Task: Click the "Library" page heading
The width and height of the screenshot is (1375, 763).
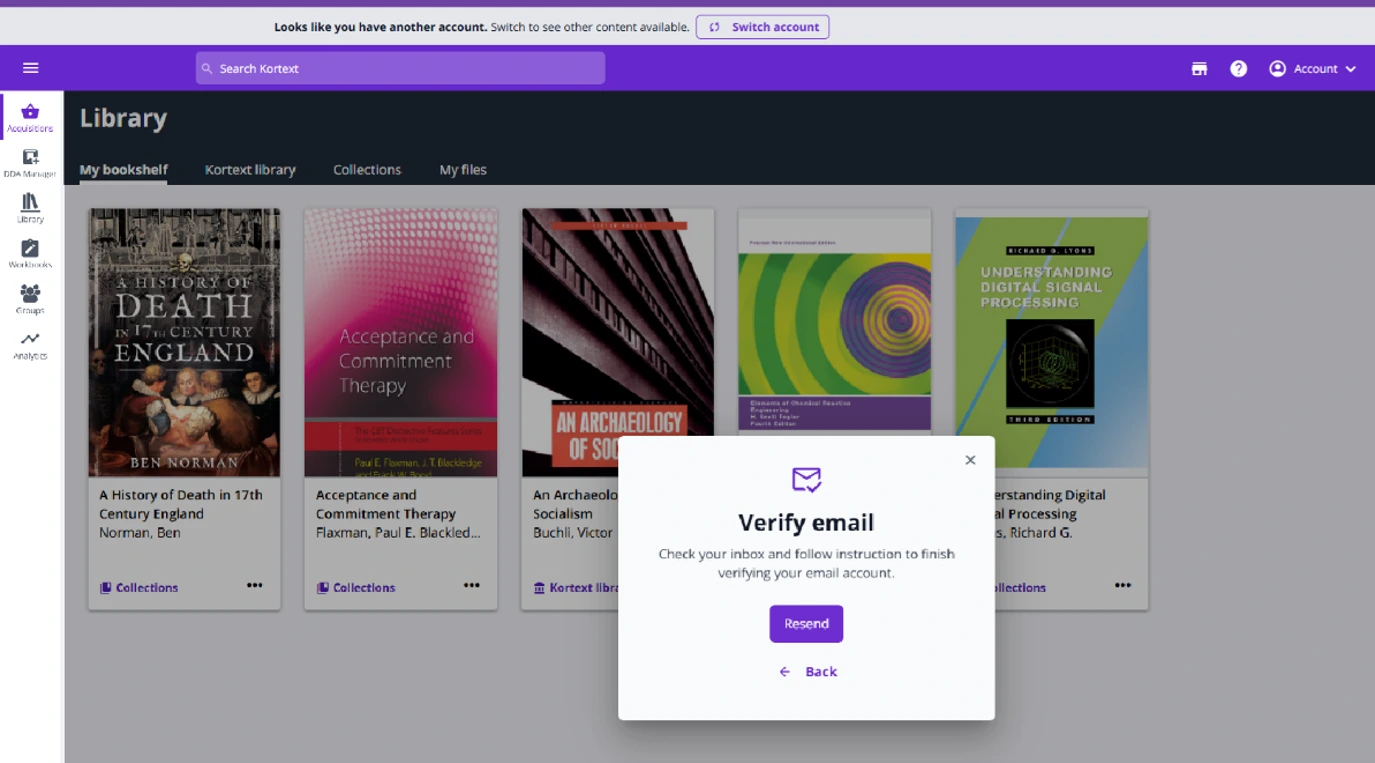Action: (123, 118)
